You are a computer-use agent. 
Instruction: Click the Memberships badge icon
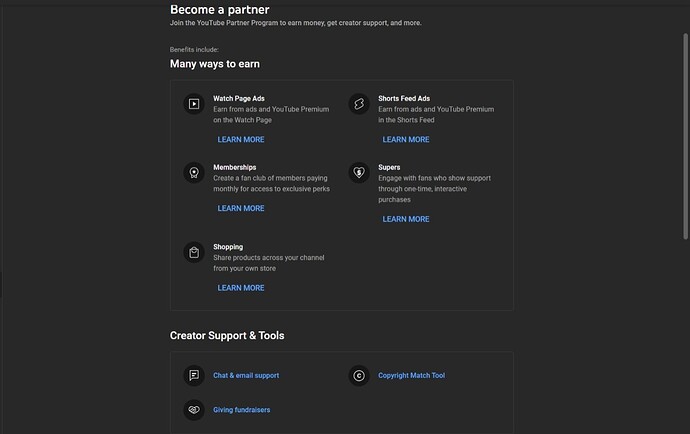tap(194, 173)
